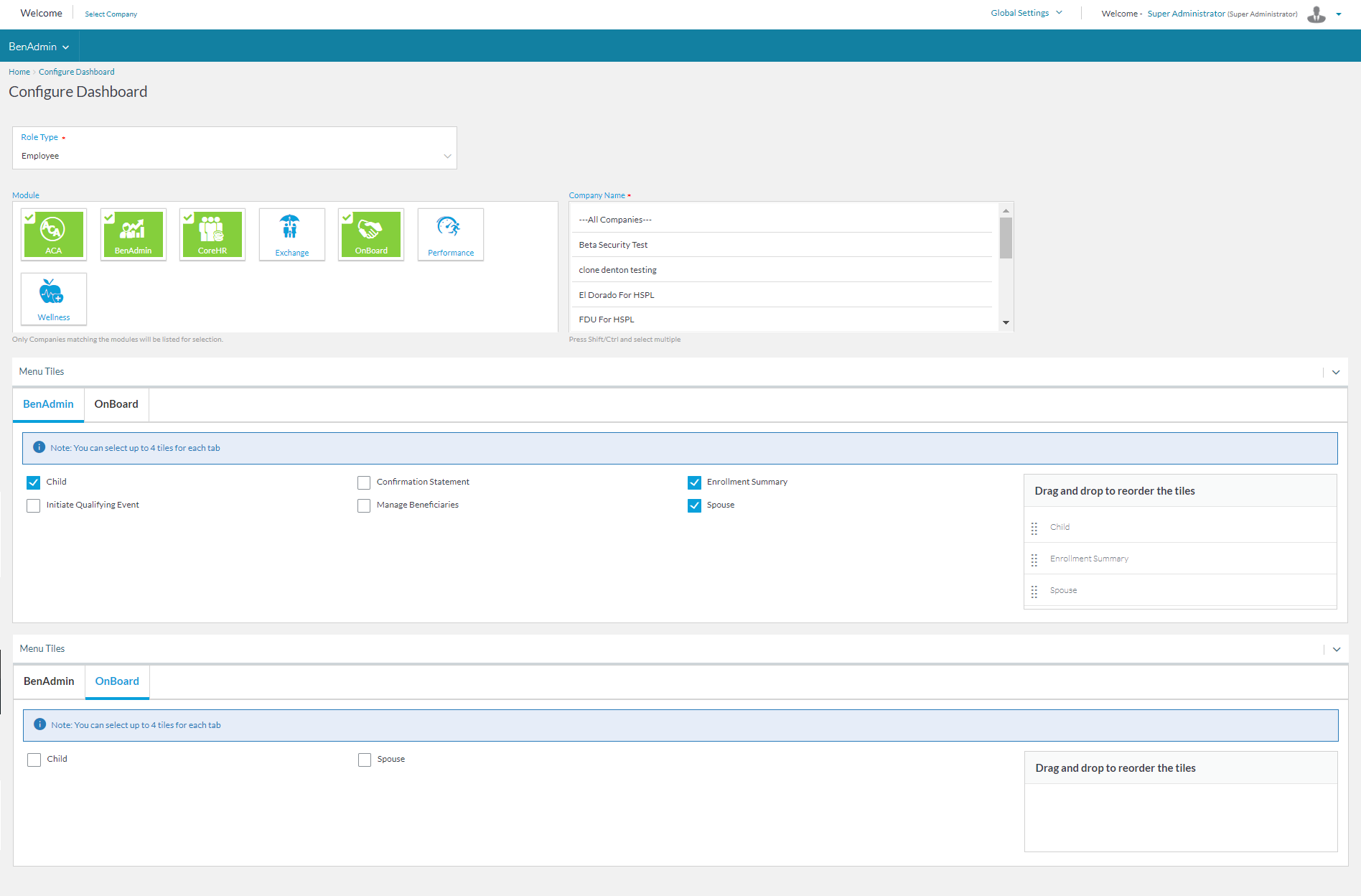Select Beta Security Test company
The height and width of the screenshot is (896, 1361).
pos(613,245)
